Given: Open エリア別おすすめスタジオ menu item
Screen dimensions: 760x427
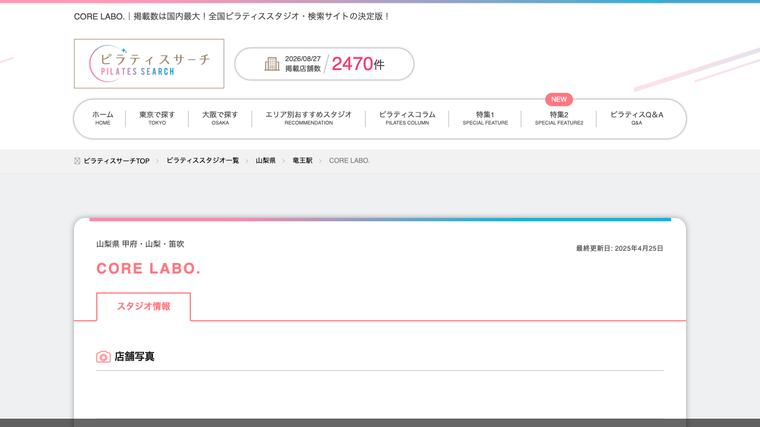Looking at the screenshot, I should [x=308, y=118].
